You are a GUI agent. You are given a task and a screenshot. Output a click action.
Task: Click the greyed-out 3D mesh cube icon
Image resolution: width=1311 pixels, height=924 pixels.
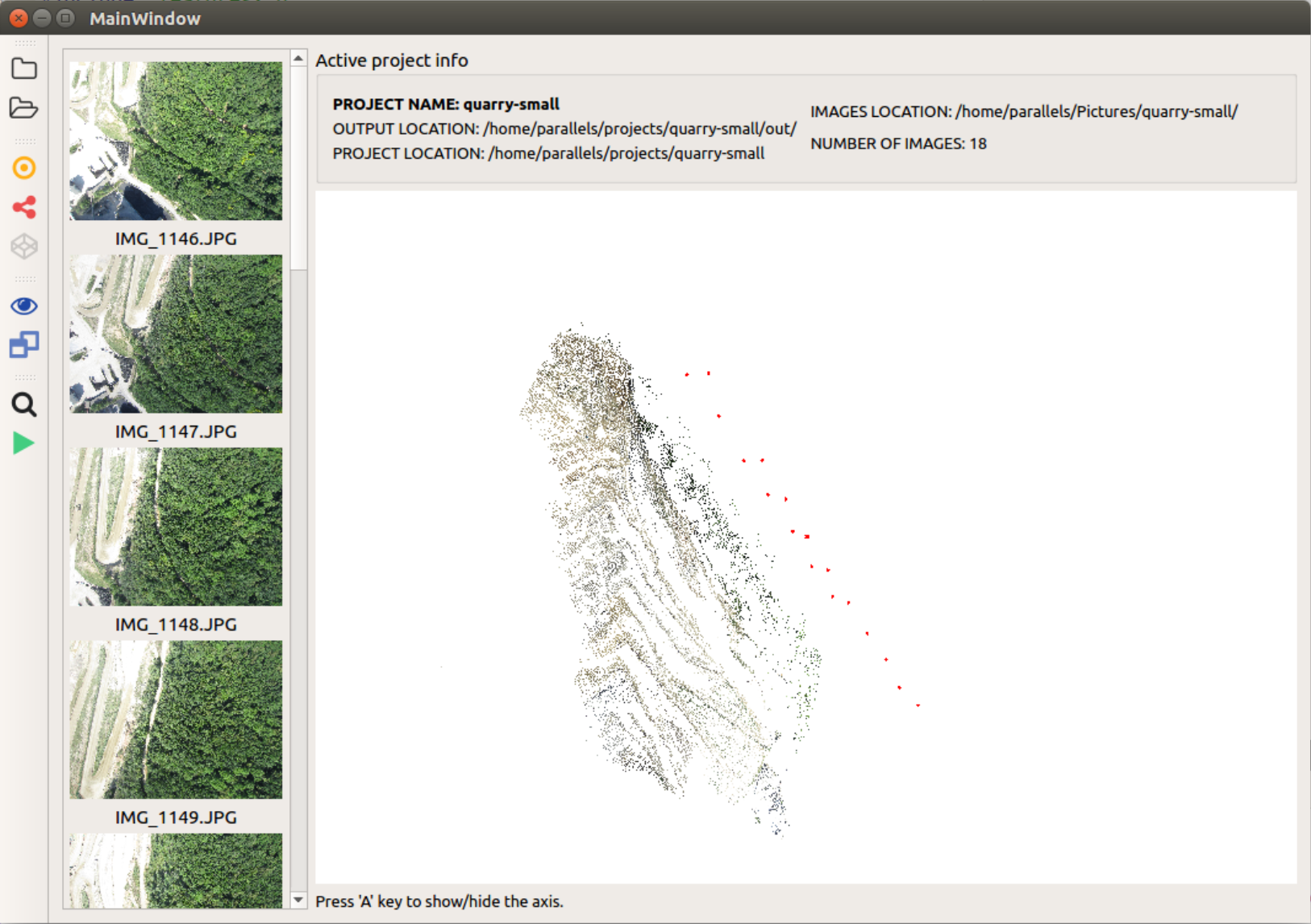tap(24, 246)
